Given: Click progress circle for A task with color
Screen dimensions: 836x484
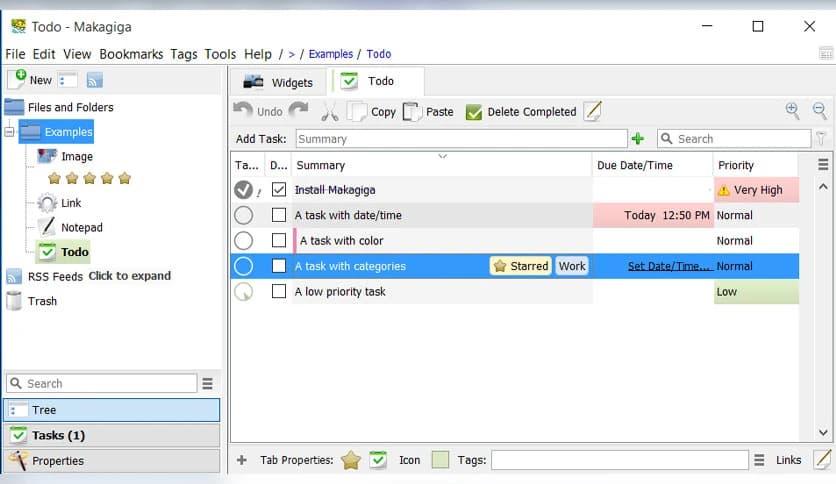Looking at the screenshot, I should point(244,240).
